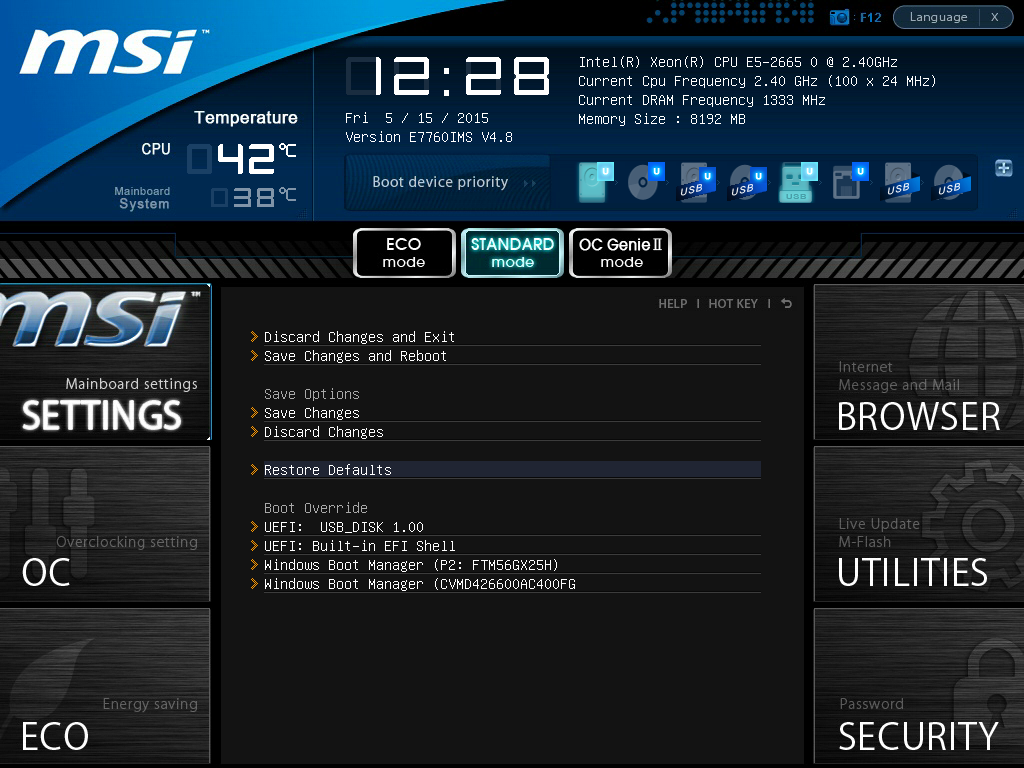Select the Discard Changes option
The width and height of the screenshot is (1024, 768).
click(512, 432)
